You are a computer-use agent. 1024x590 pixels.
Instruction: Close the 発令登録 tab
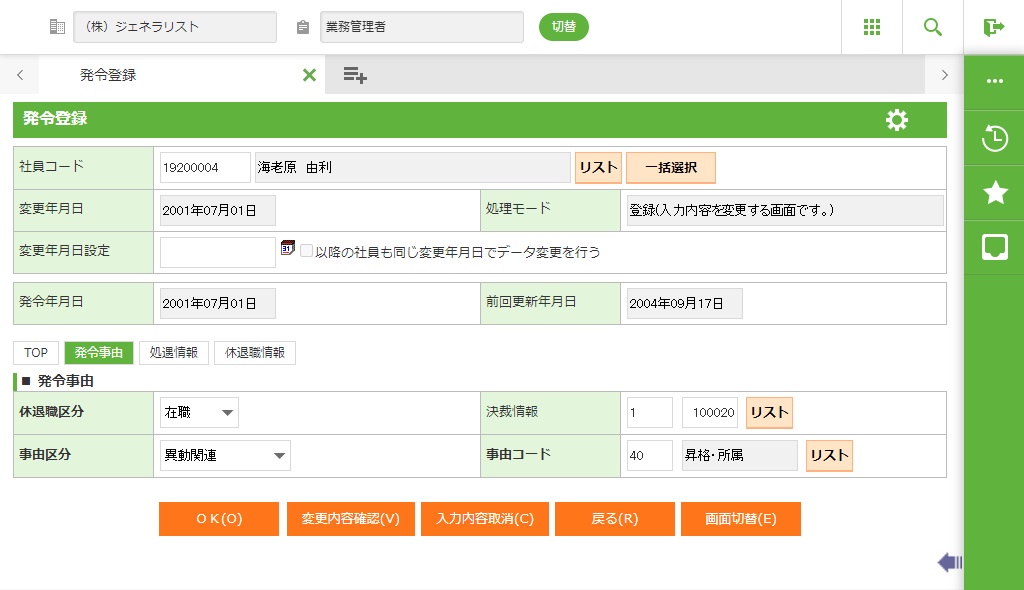click(x=309, y=75)
